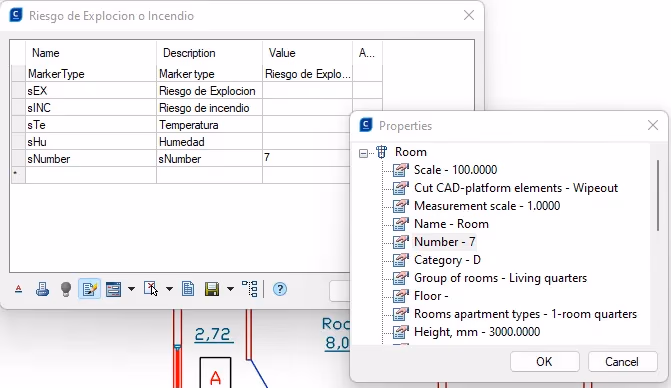671x388 pixels.
Task: Open dropdown arrow next to delete icon
Action: 169,289
